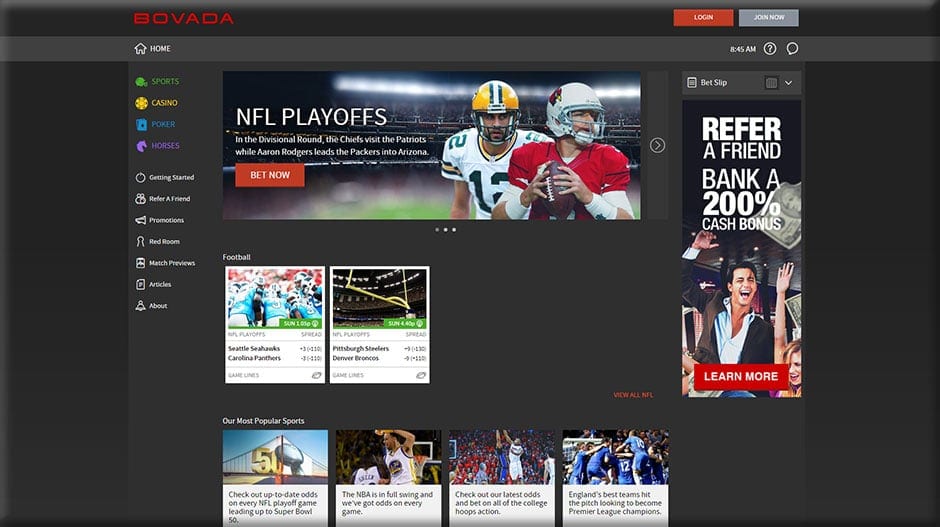
Task: Open the Super Bowl 50 sport card
Action: (275, 478)
